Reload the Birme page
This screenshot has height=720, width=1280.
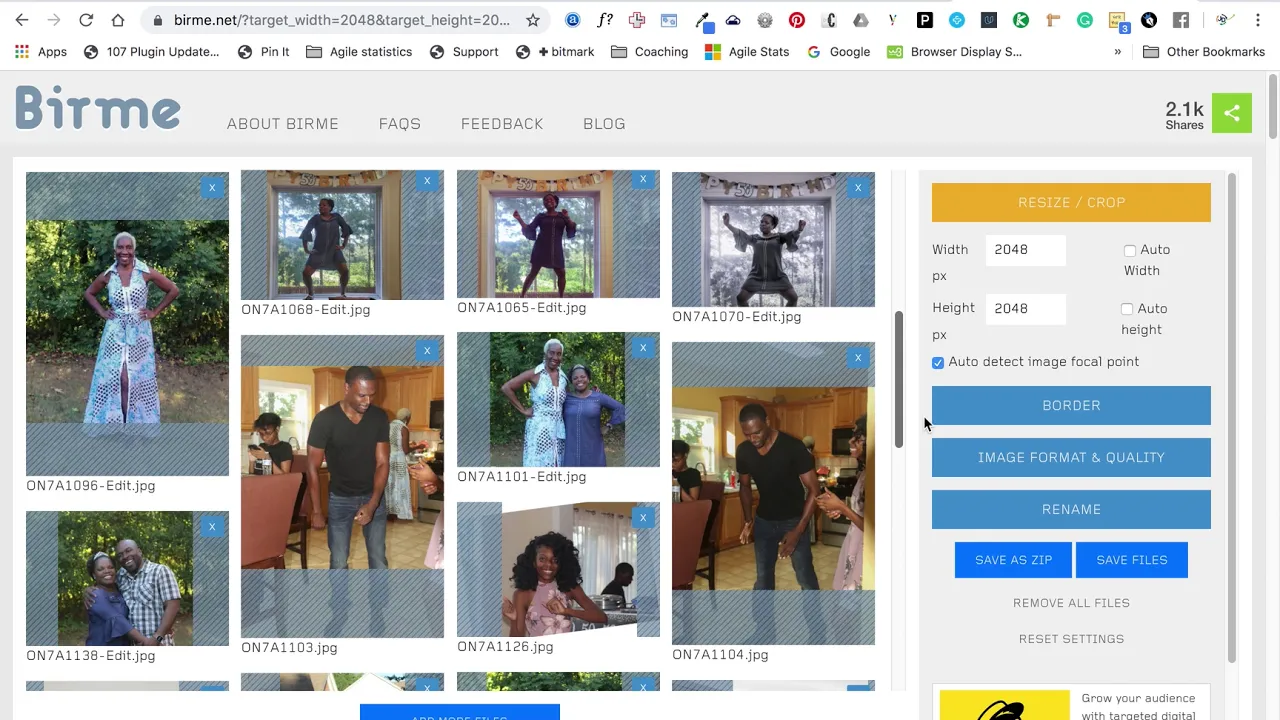pyautogui.click(x=86, y=20)
